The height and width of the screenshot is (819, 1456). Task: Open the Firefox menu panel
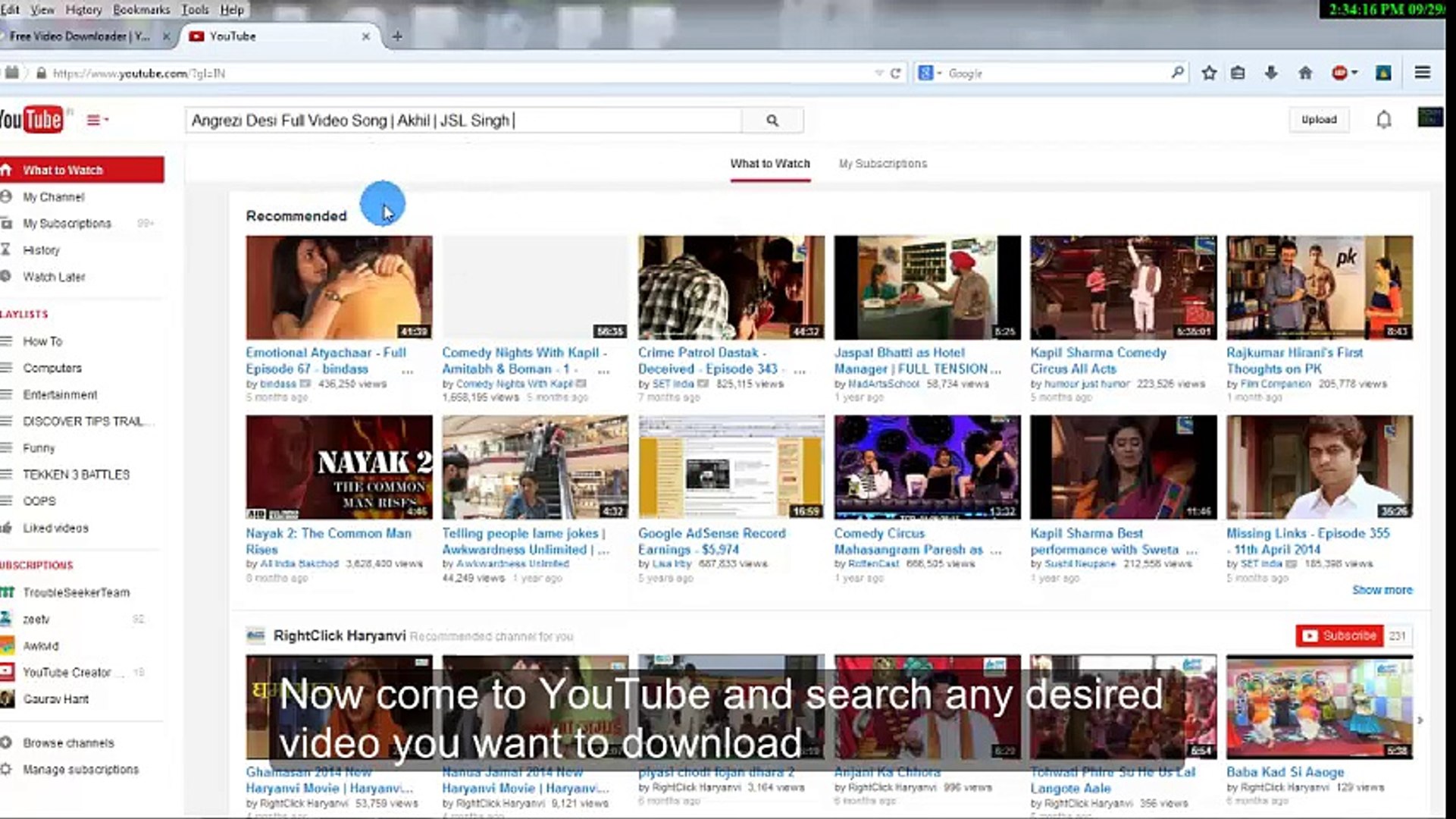click(x=1423, y=73)
